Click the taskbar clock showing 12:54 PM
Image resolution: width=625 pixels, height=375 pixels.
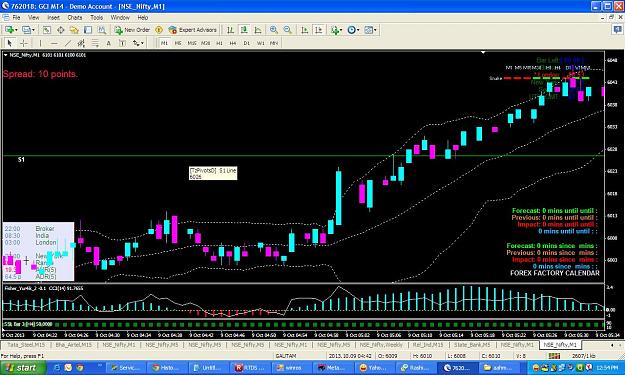pyautogui.click(x=607, y=368)
